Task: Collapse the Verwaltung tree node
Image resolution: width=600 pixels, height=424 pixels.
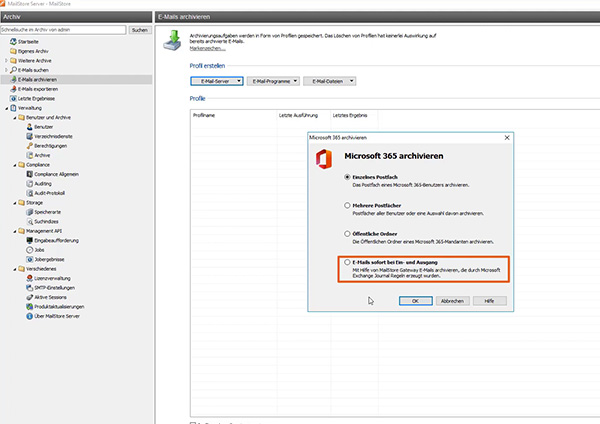Action: pyautogui.click(x=6, y=107)
